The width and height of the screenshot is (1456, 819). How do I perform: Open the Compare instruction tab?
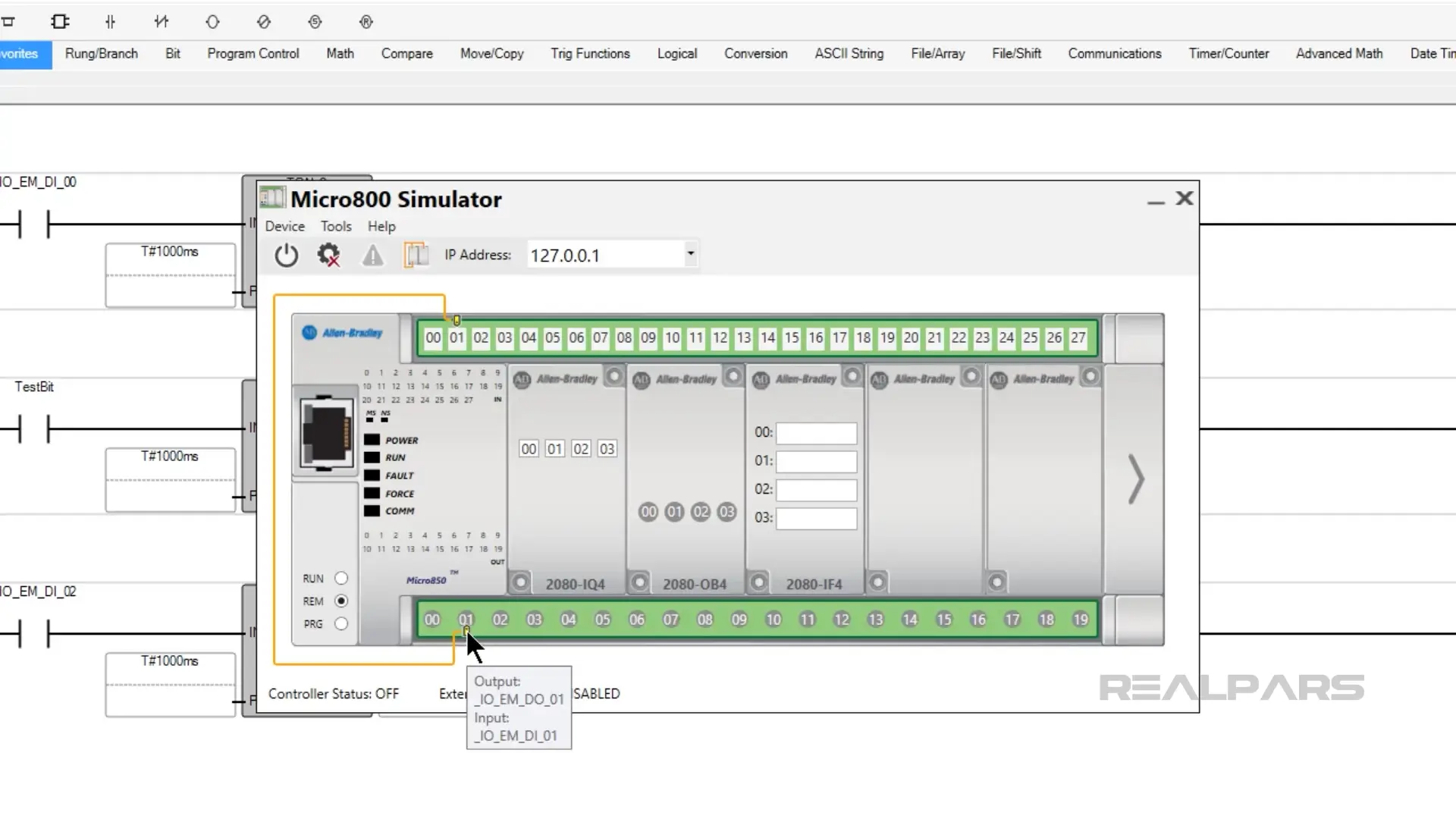click(407, 54)
